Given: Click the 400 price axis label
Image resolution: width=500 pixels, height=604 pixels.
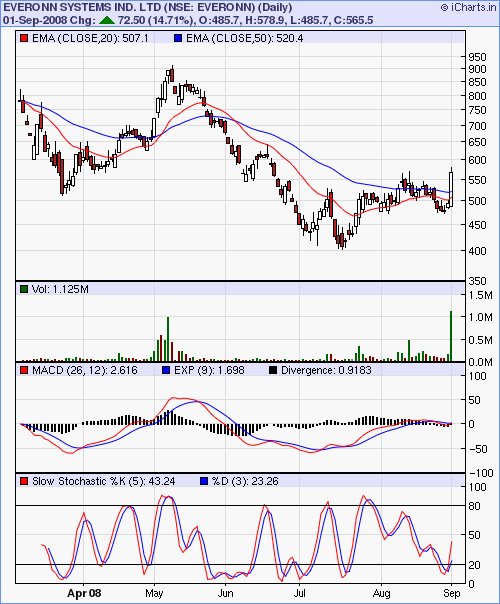Looking at the screenshot, I should tap(477, 250).
